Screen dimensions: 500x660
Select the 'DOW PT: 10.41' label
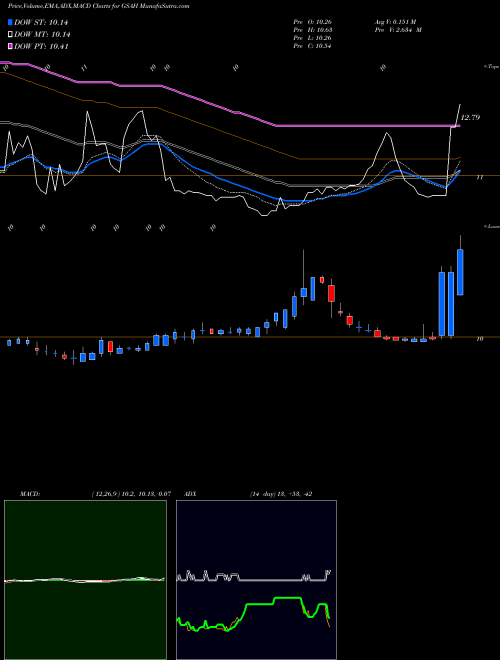tap(41, 46)
